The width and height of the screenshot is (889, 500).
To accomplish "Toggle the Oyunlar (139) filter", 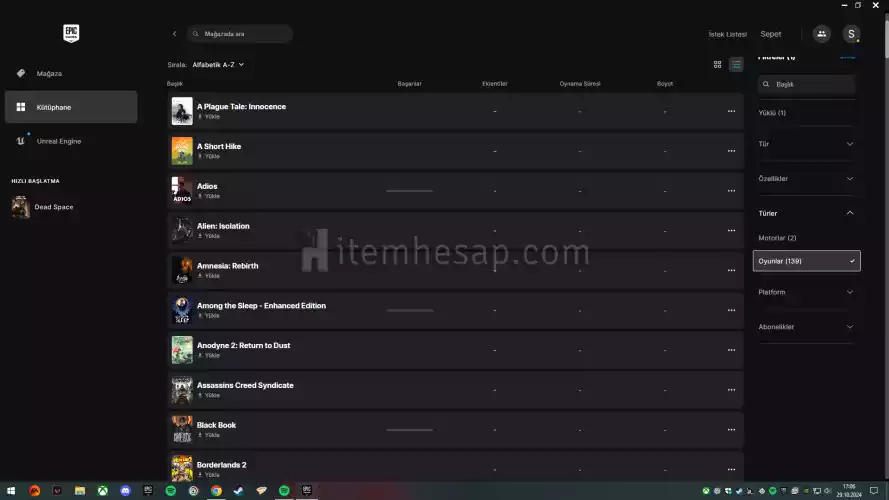I will [806, 261].
